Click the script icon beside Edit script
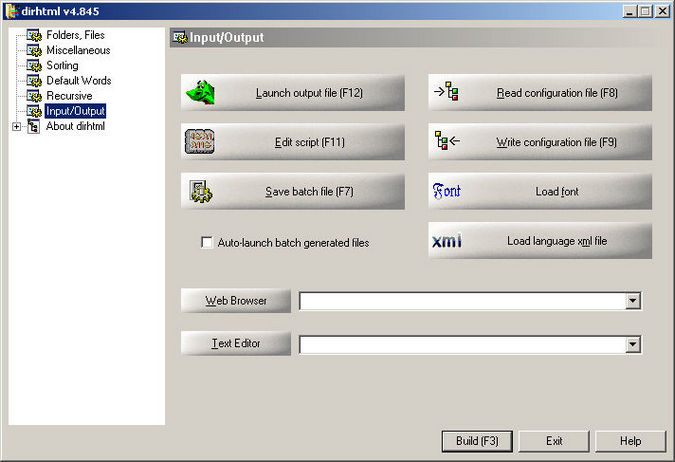This screenshot has height=462, width=675. pos(199,142)
